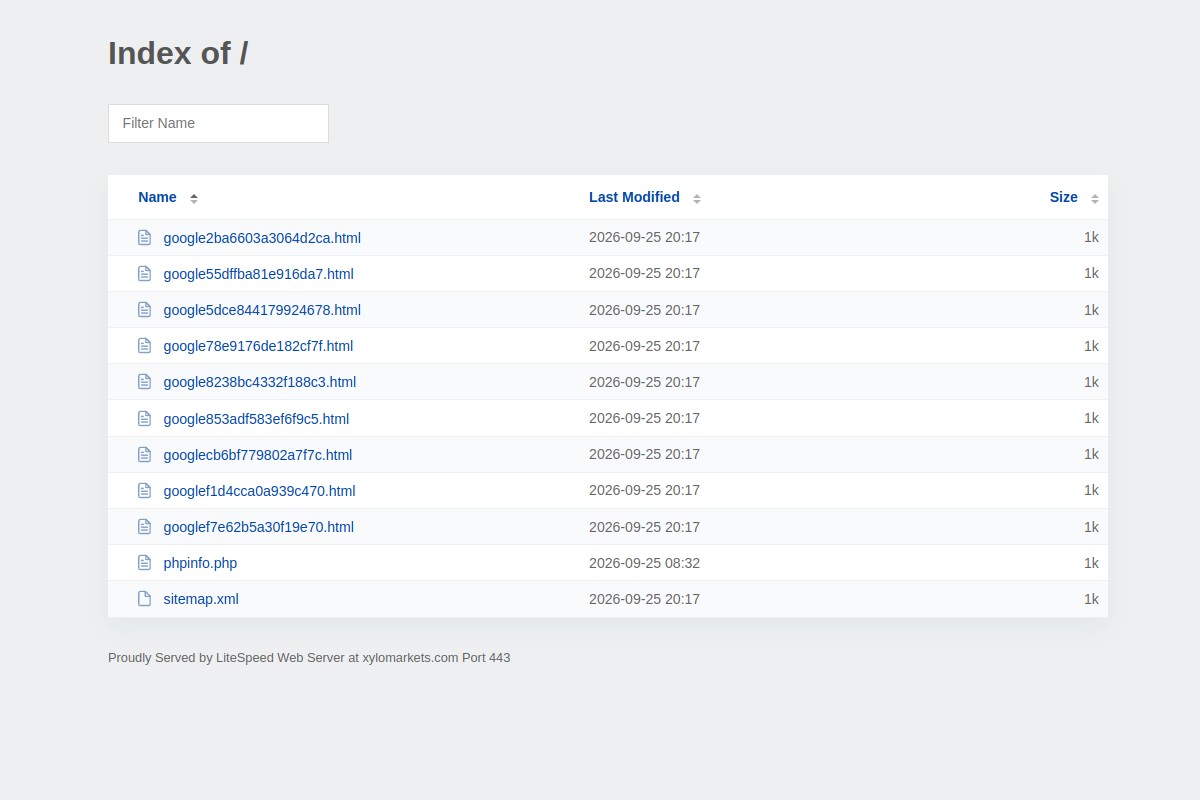Open google2ba6603a3064d2ca.html link
This screenshot has width=1200, height=800.
[x=262, y=238]
